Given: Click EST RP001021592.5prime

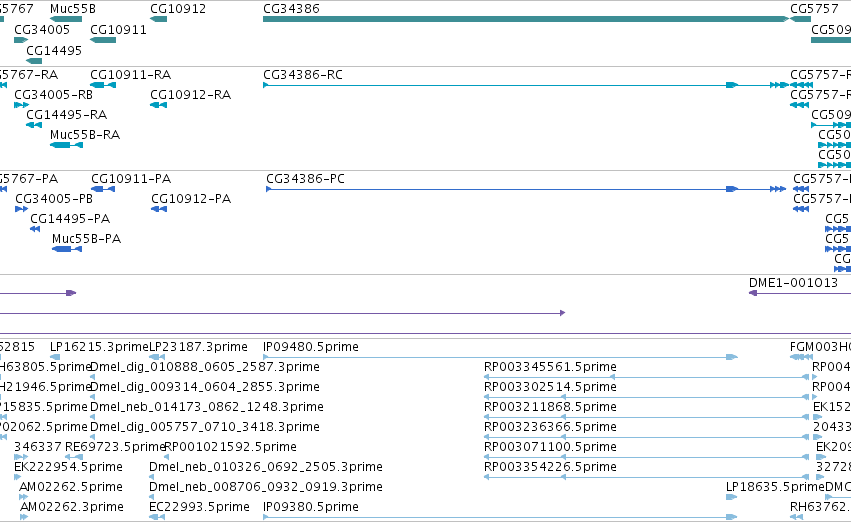Looking at the screenshot, I should [x=230, y=448].
